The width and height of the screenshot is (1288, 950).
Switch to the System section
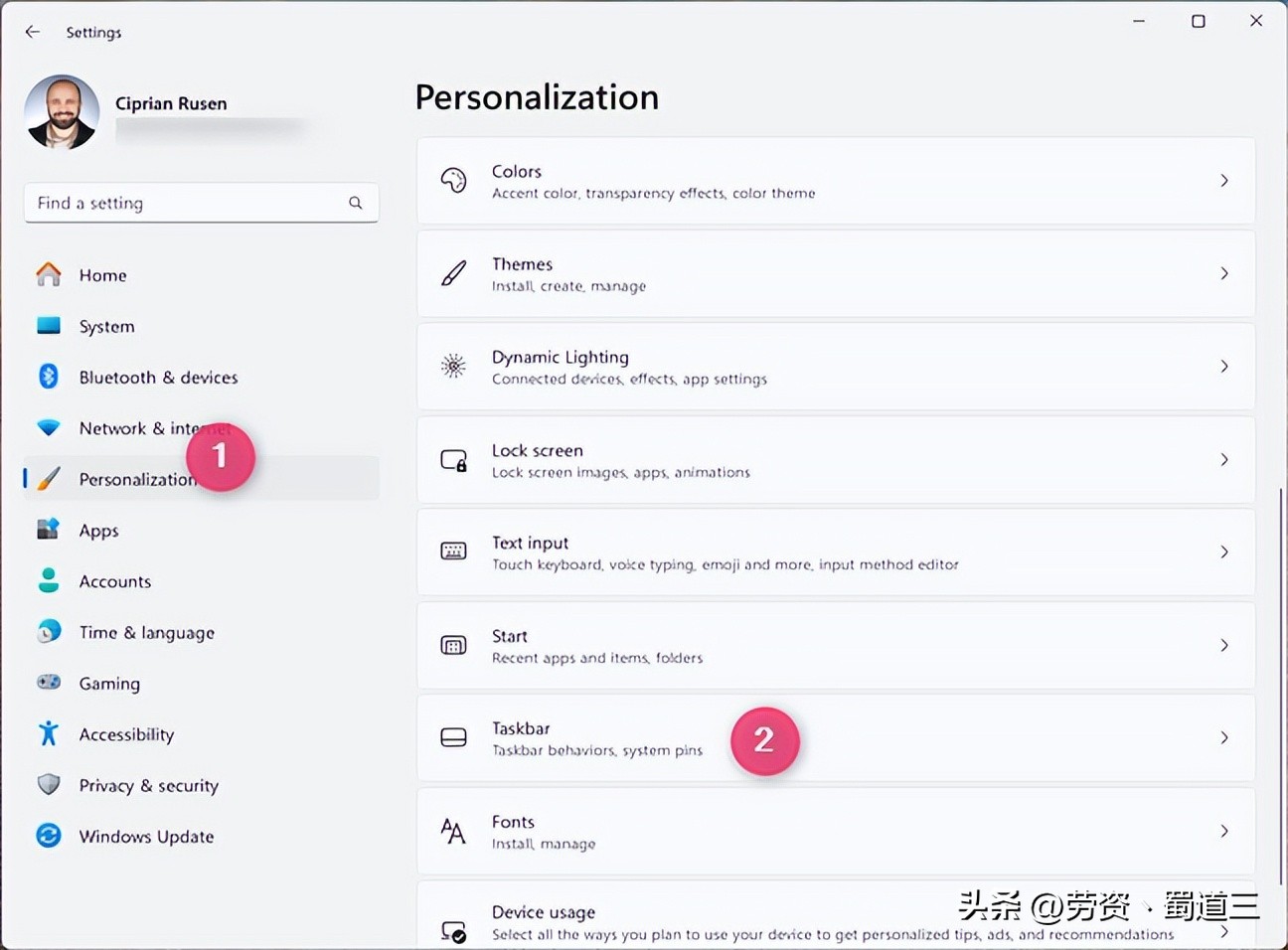106,326
